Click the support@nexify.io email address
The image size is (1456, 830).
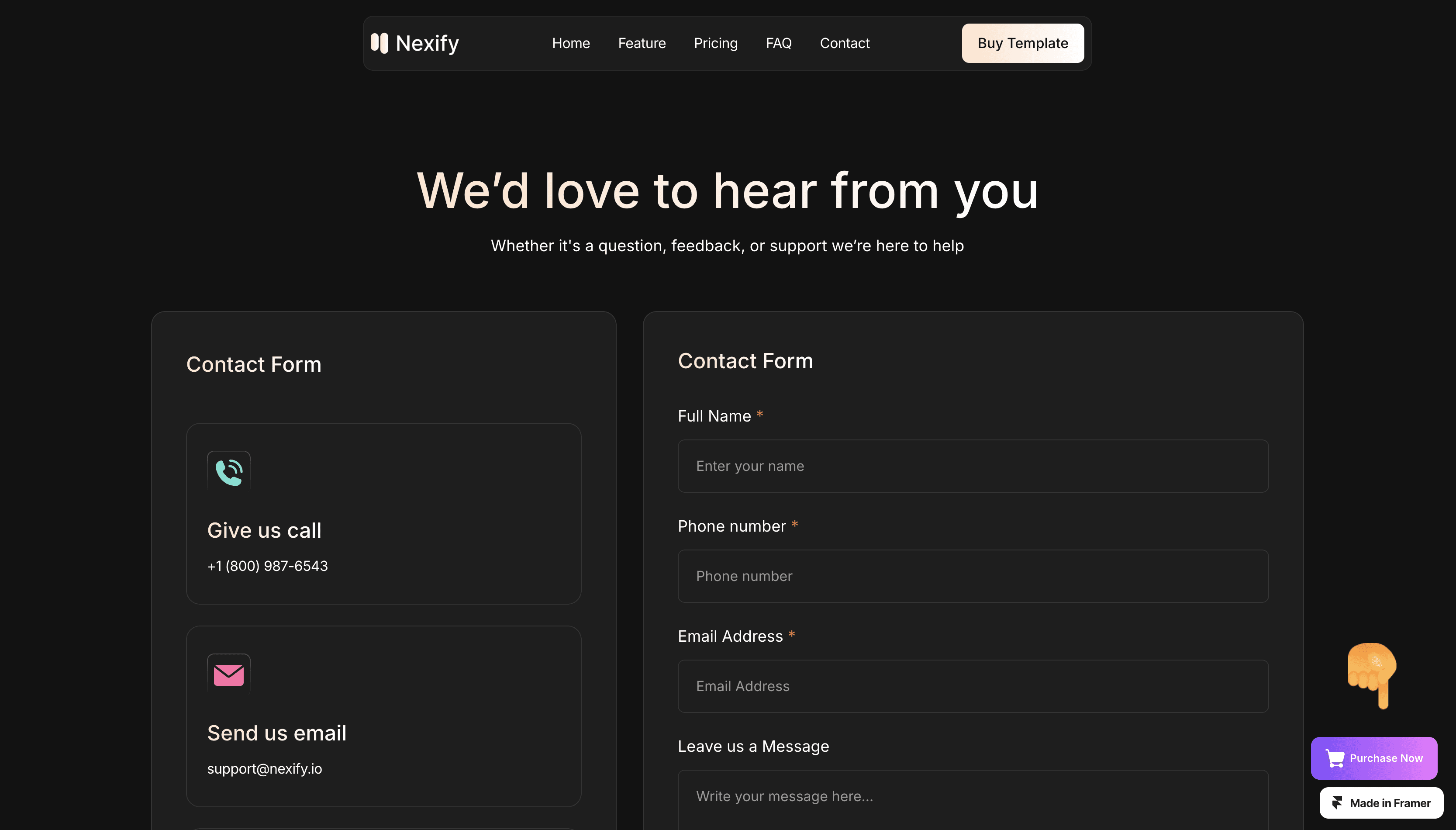coord(264,768)
